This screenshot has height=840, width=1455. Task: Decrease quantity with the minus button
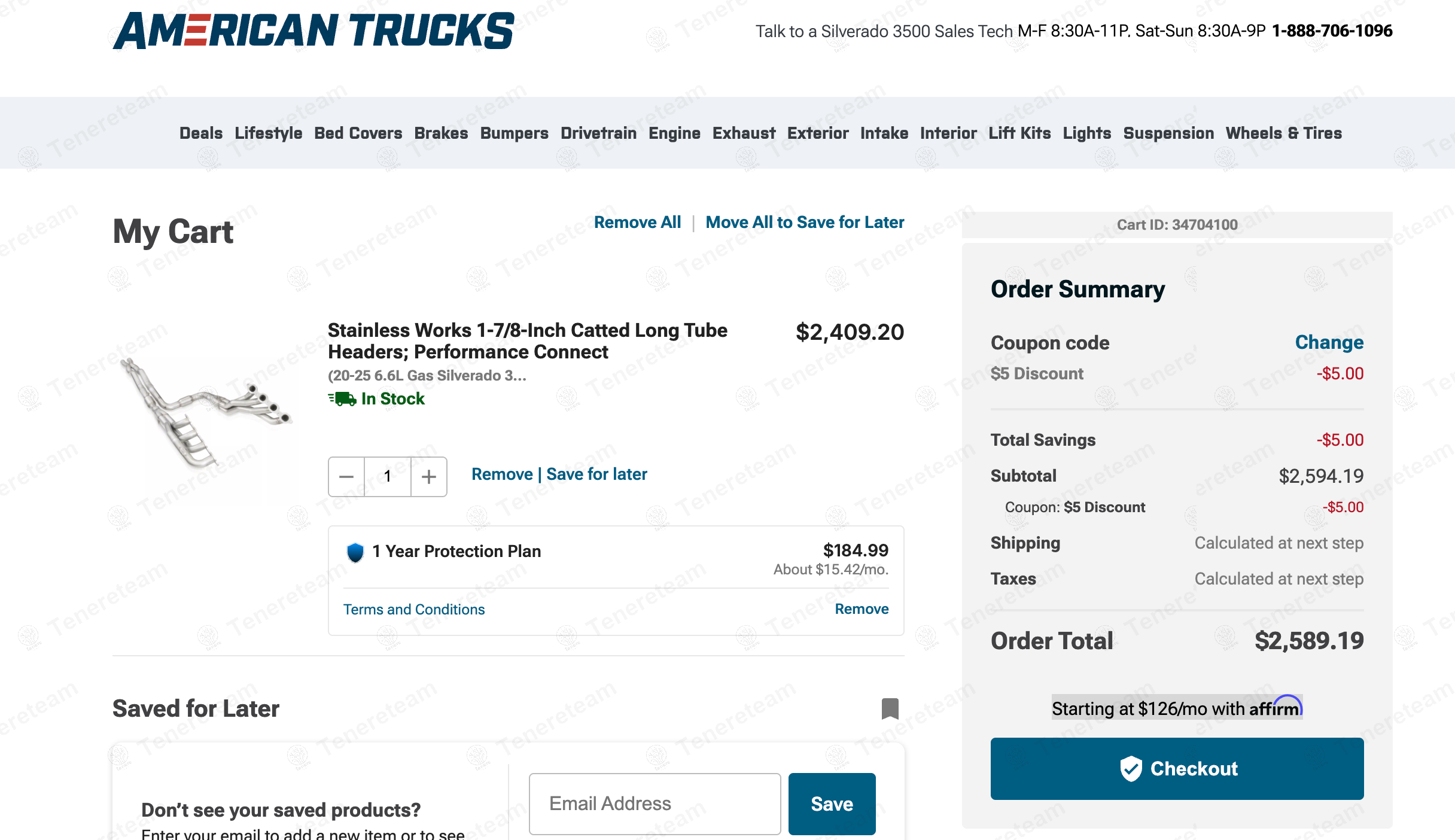(x=346, y=477)
